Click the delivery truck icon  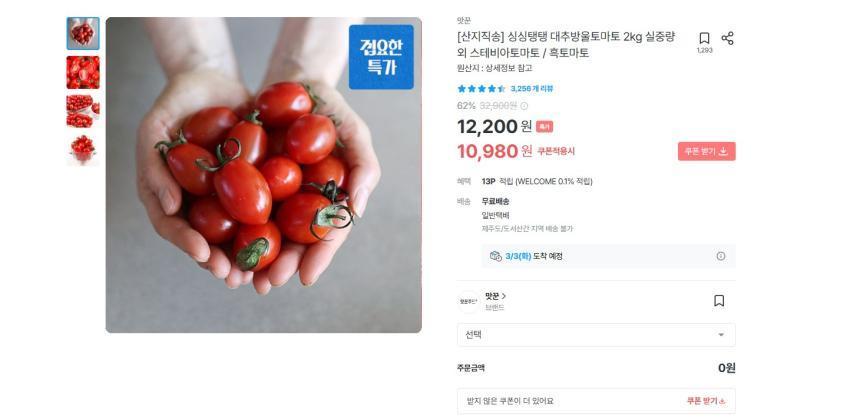(x=495, y=256)
